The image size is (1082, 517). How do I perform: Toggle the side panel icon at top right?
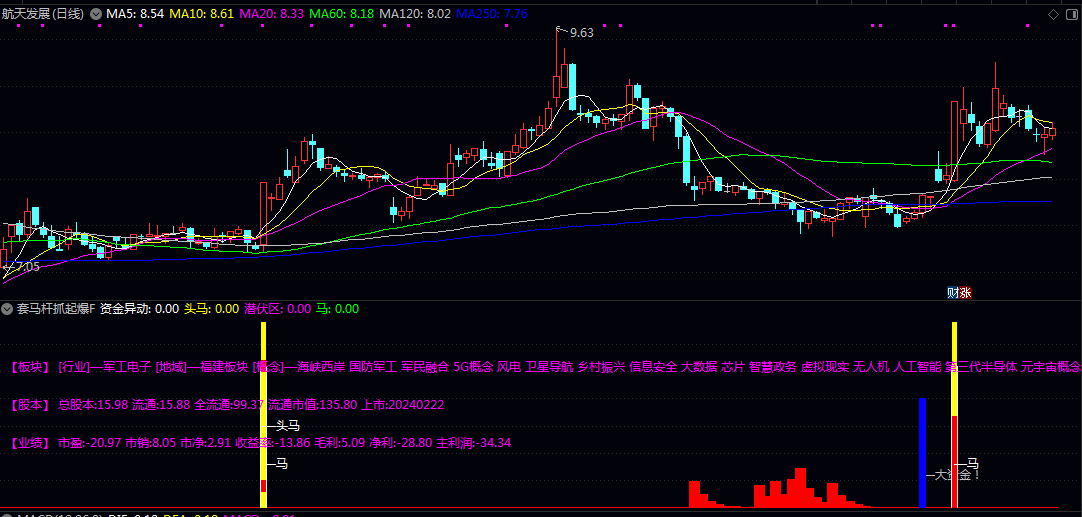coord(1070,14)
